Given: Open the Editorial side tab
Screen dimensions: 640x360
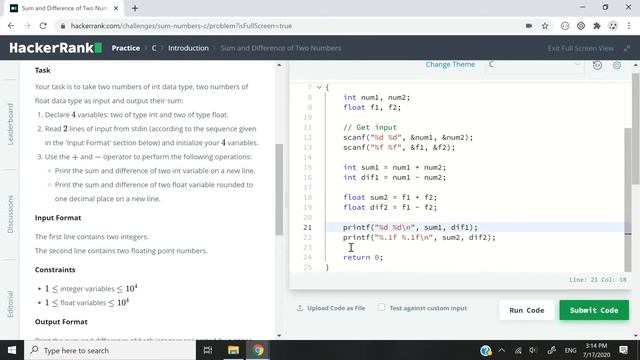Looking at the screenshot, I should [x=10, y=304].
